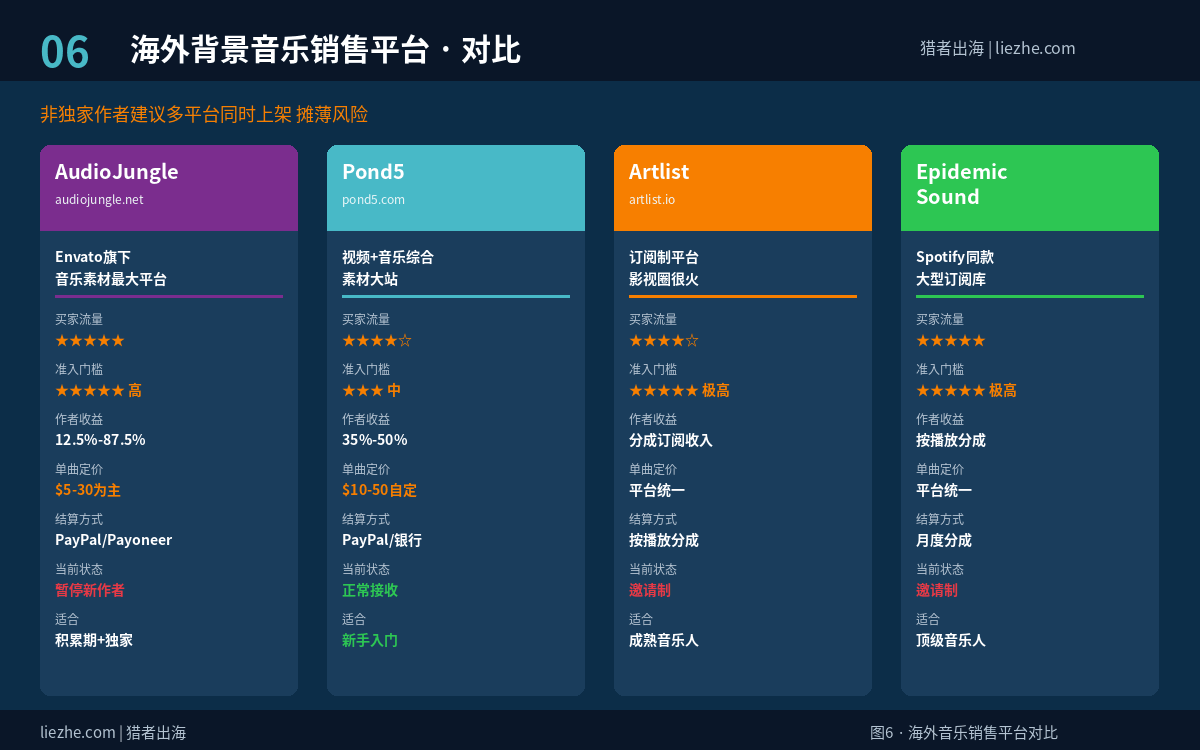Click the Spotify同款 大型订阅库 description

tap(955, 268)
